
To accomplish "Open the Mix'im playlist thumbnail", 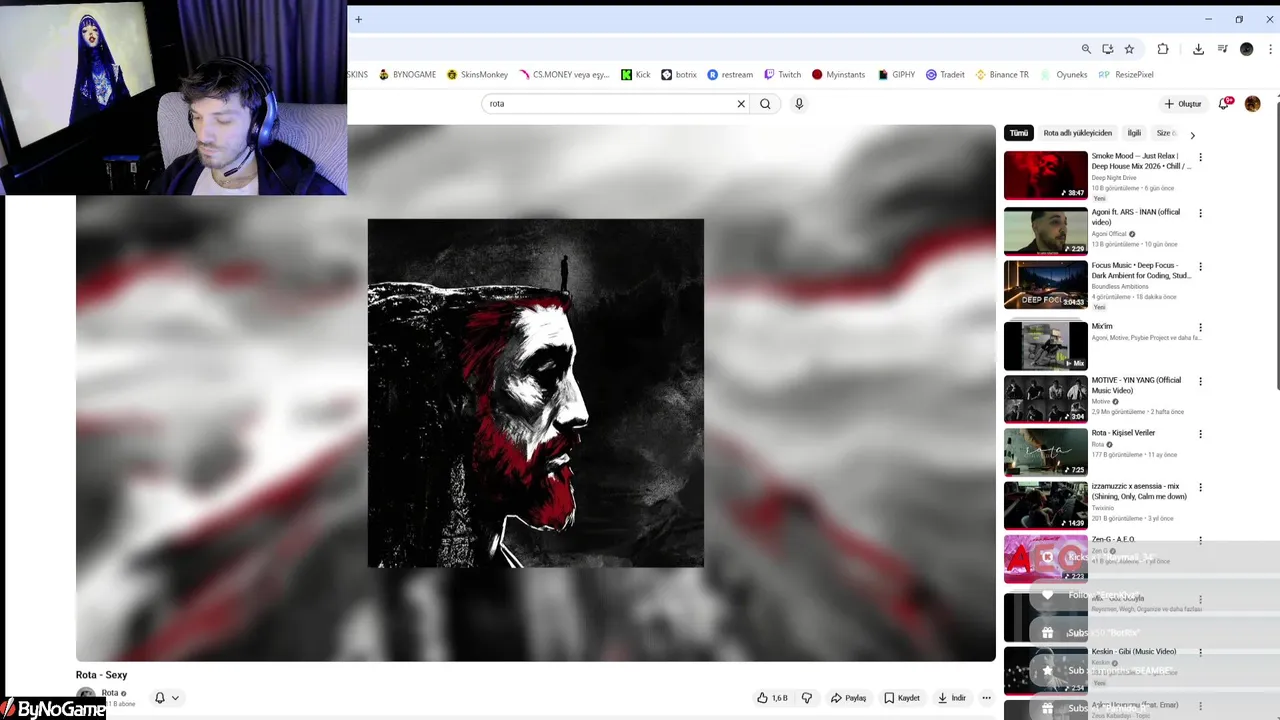I will click(1045, 345).
